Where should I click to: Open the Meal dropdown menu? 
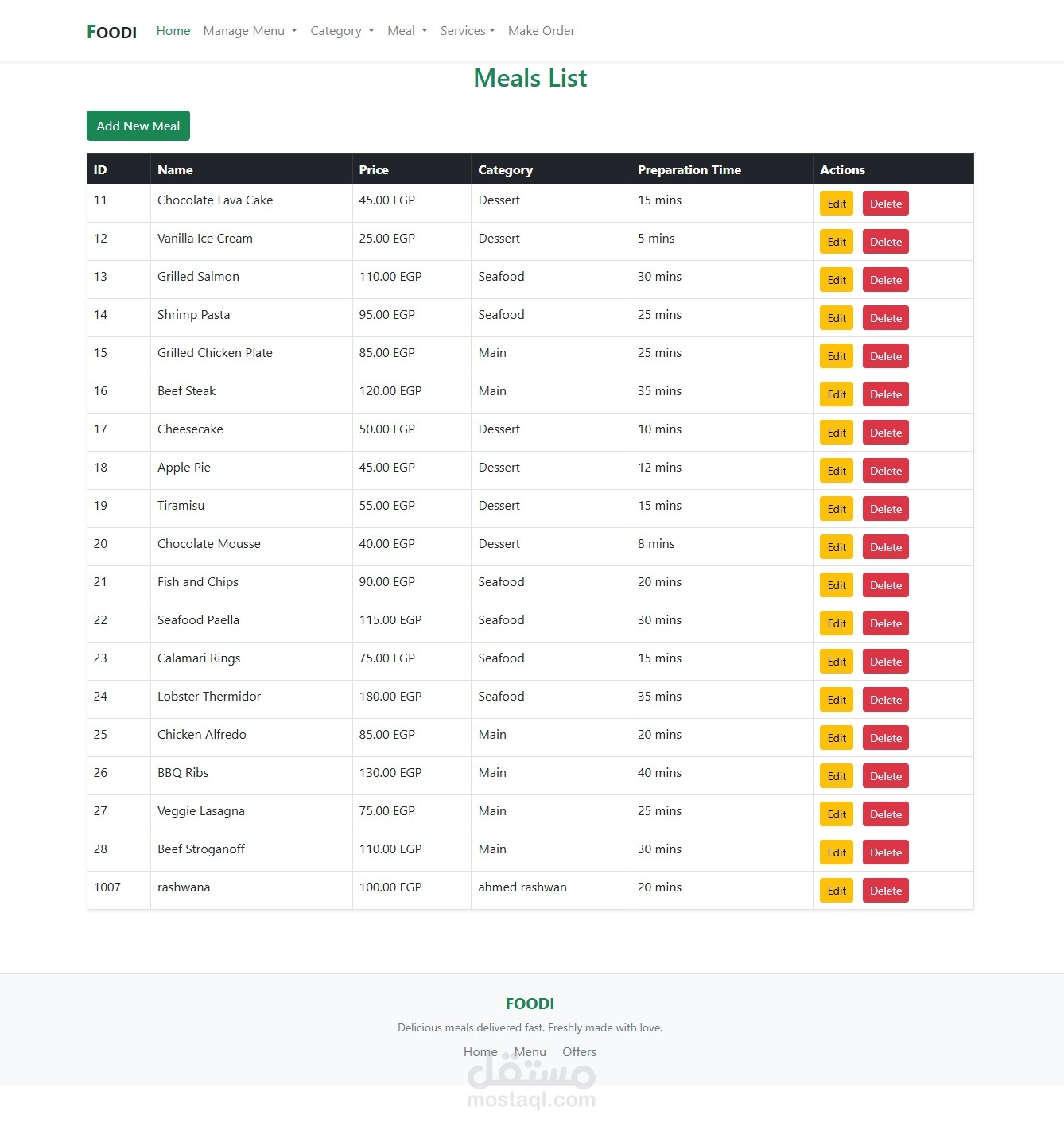coord(407,31)
